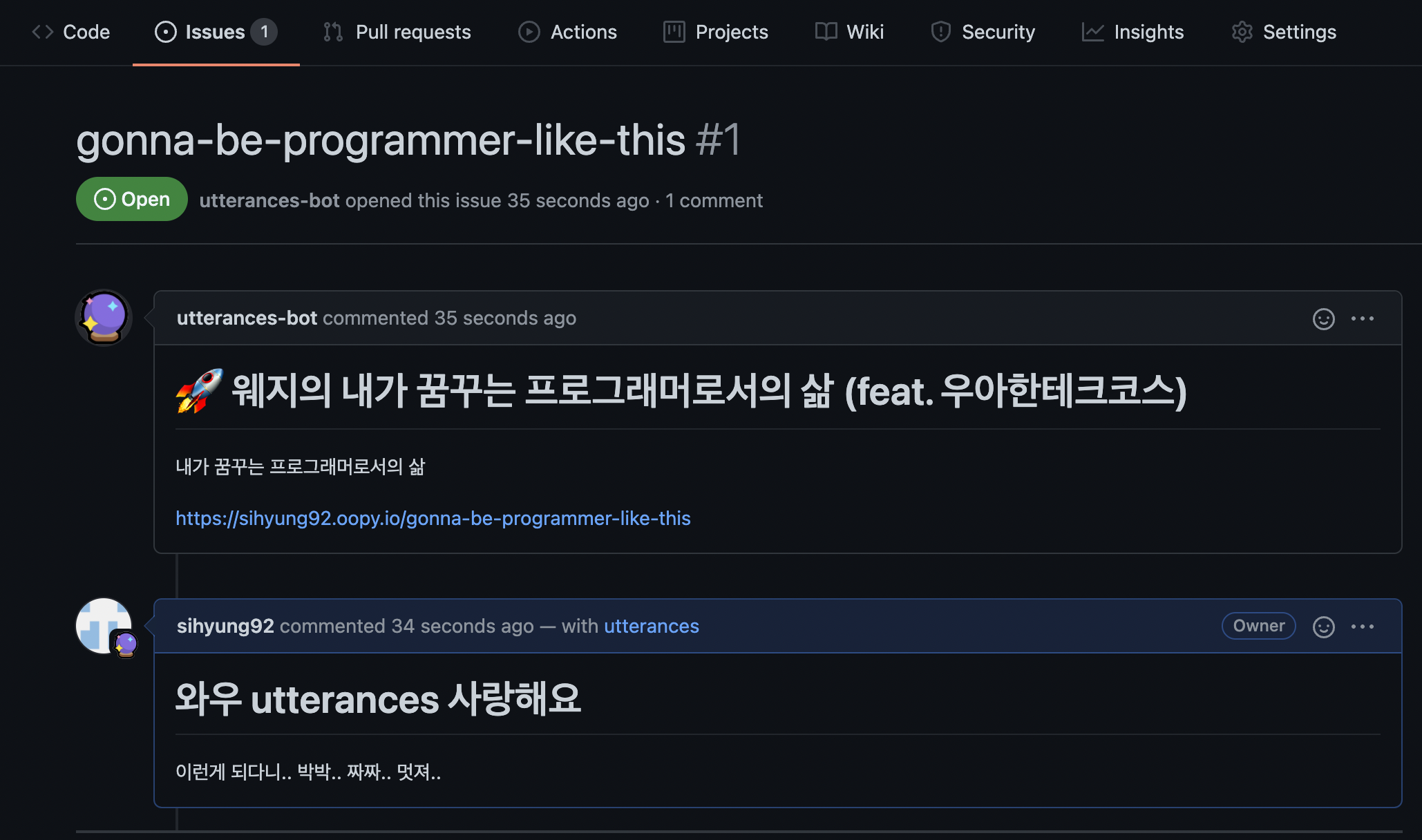Open kebab menu on utterances-bot comment
Viewport: 1422px width, 840px height.
(1363, 318)
